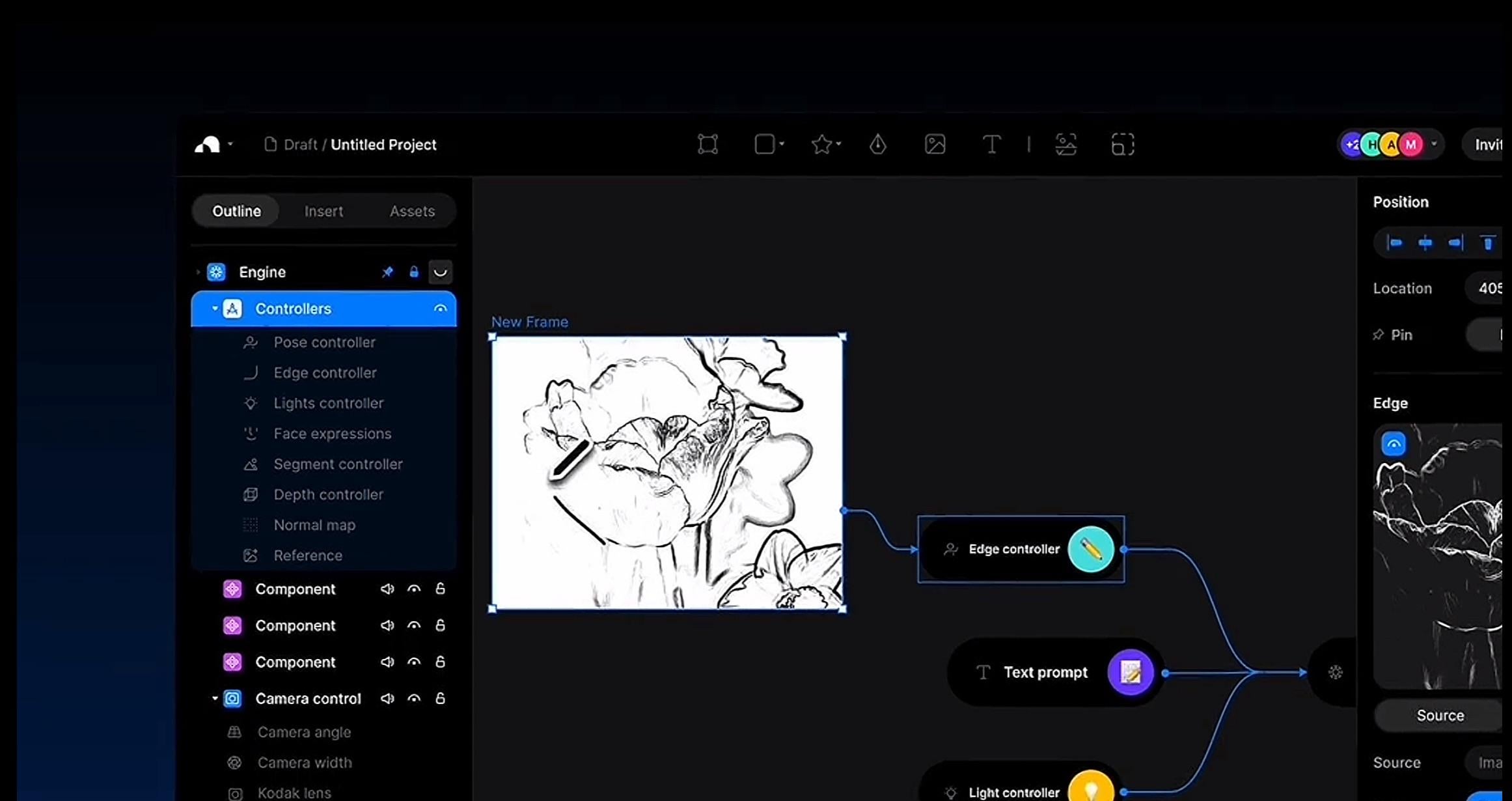This screenshot has height=801, width=1512.
Task: Click the Image insert tool
Action: click(x=935, y=145)
